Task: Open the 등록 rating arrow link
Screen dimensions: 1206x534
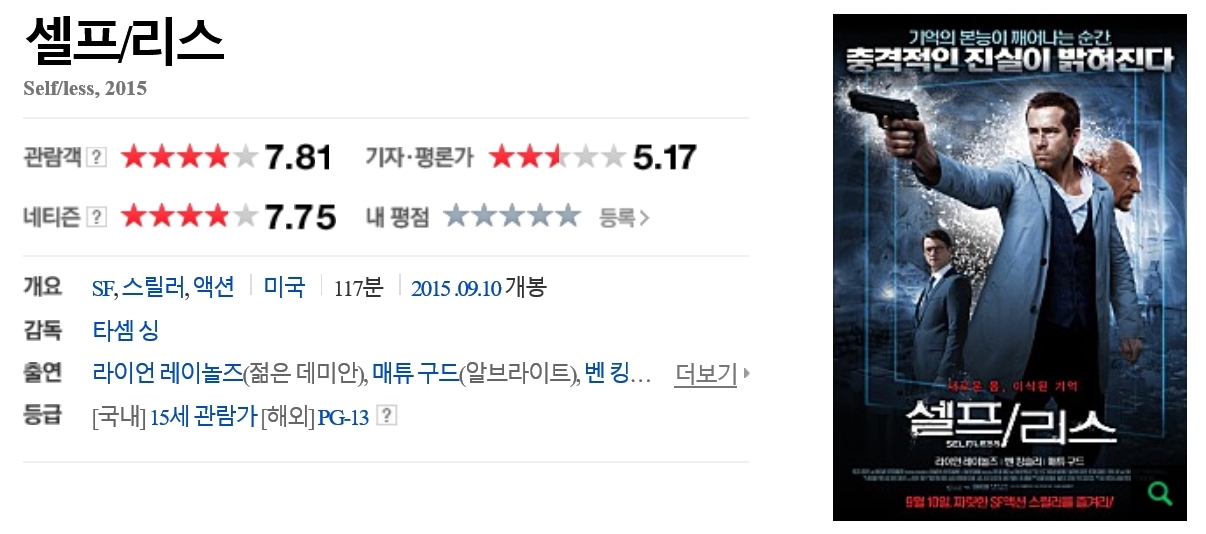Action: tap(624, 217)
